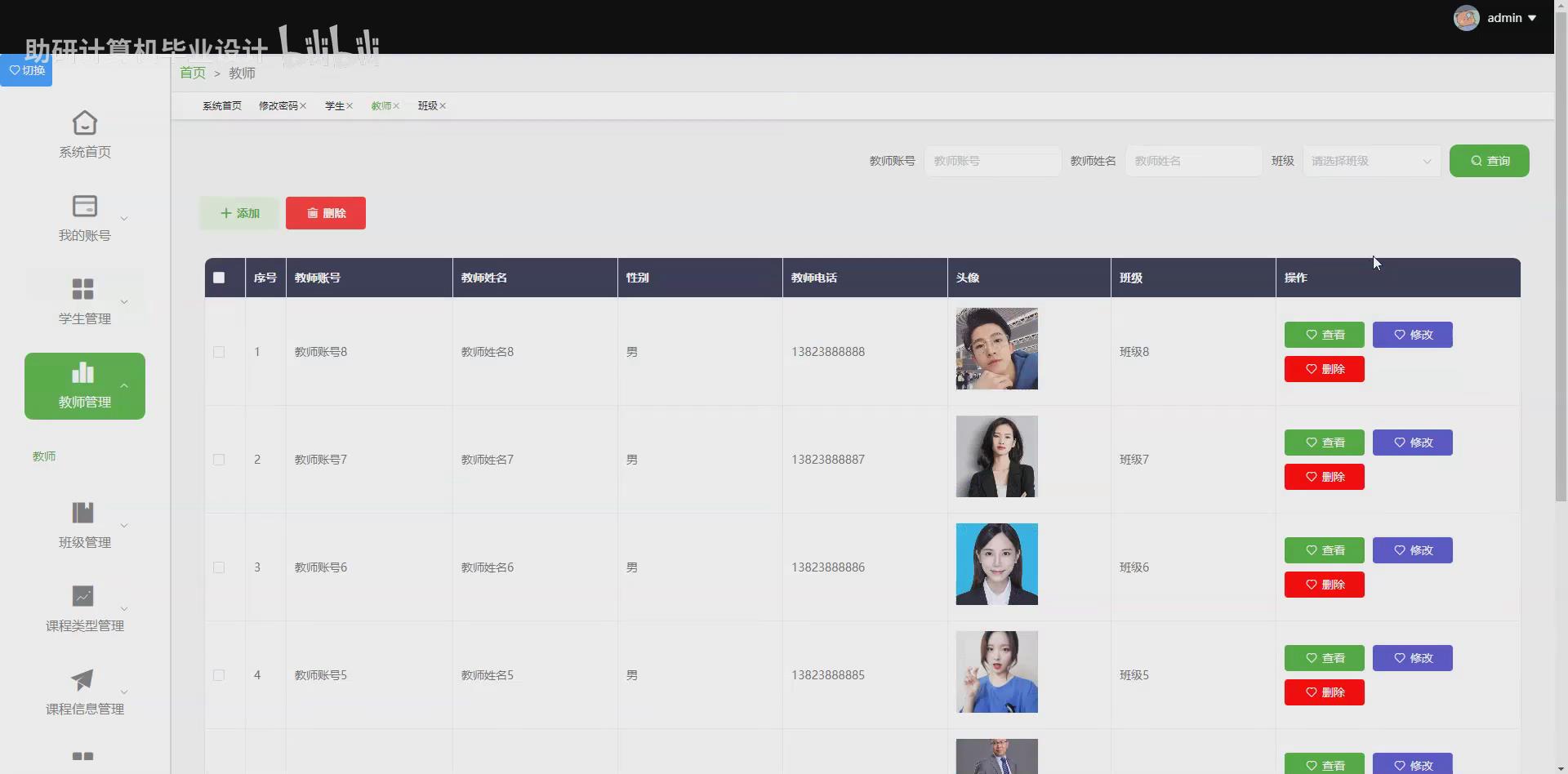Check the row for 教师账号6
The width and height of the screenshot is (1568, 774).
pos(219,567)
